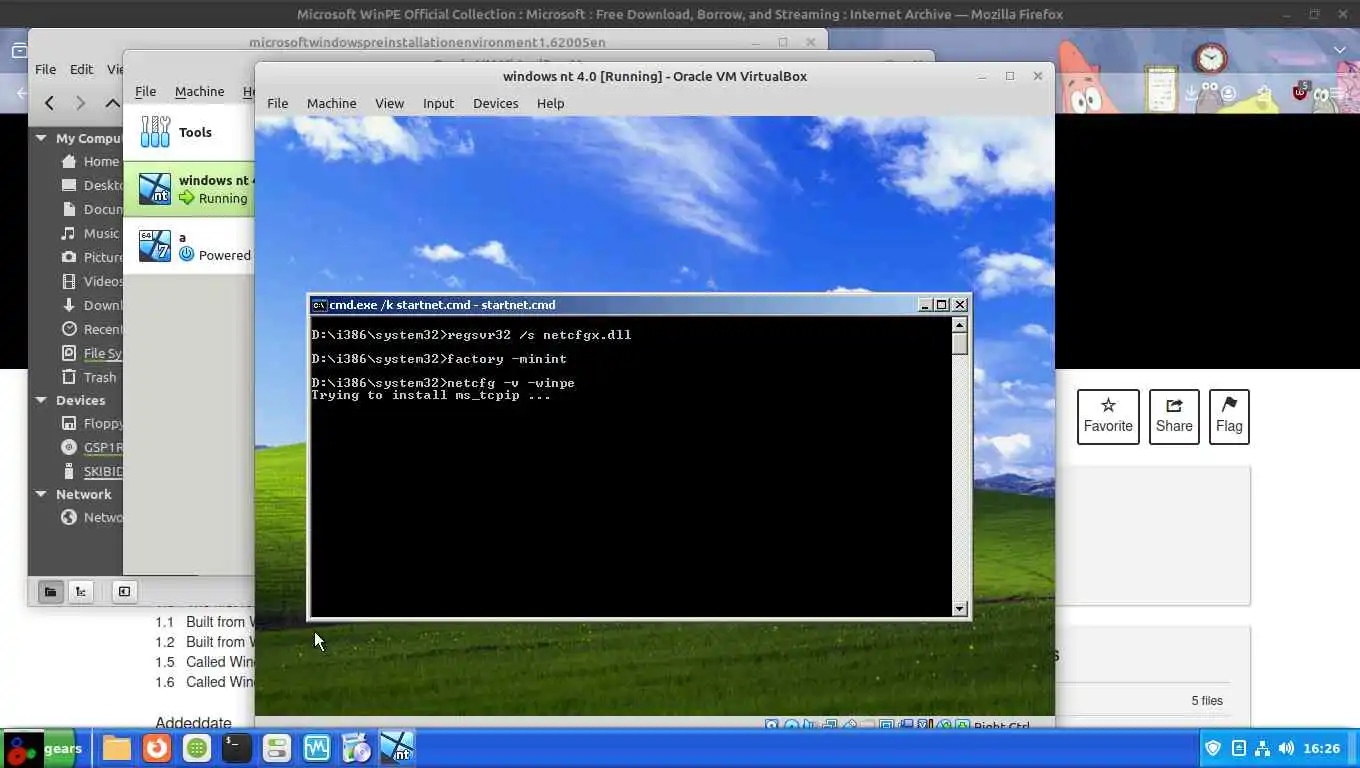Hide the file manager sidebar
This screenshot has width=1360, height=768.
pyautogui.click(x=124, y=591)
